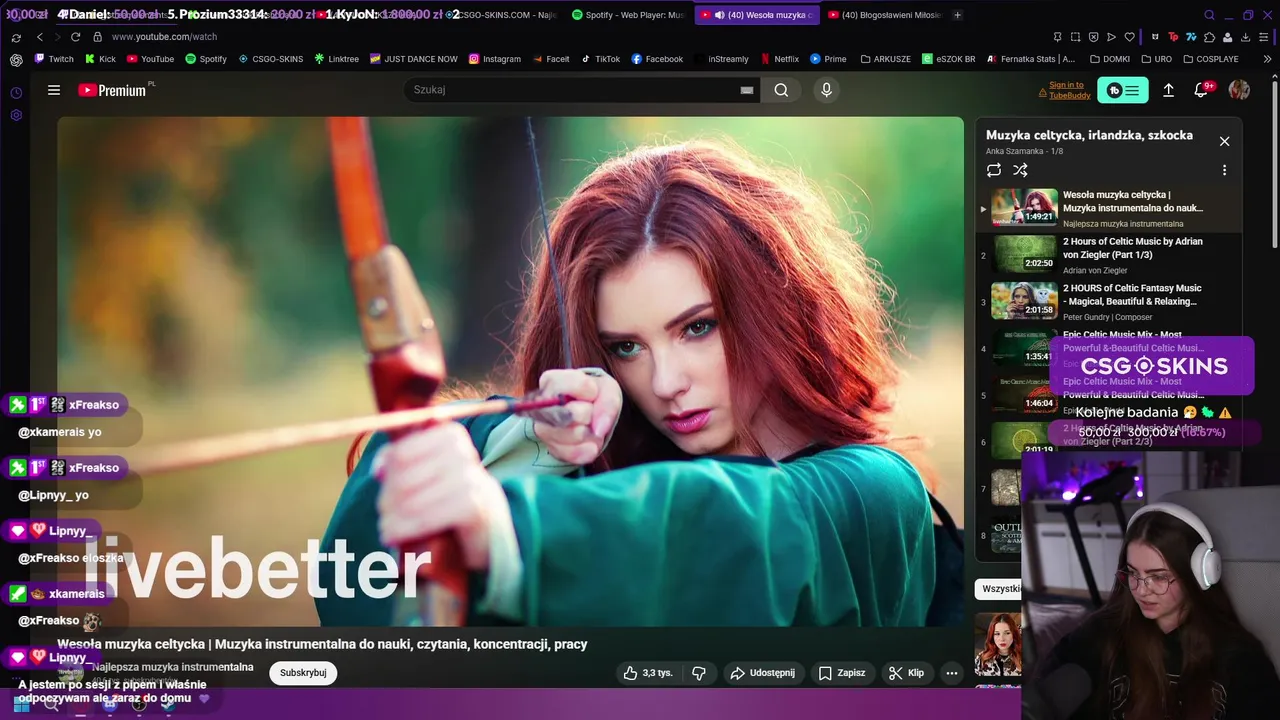This screenshot has height=720, width=1280.
Task: Open the Spotify bookmark
Action: pyautogui.click(x=206, y=59)
